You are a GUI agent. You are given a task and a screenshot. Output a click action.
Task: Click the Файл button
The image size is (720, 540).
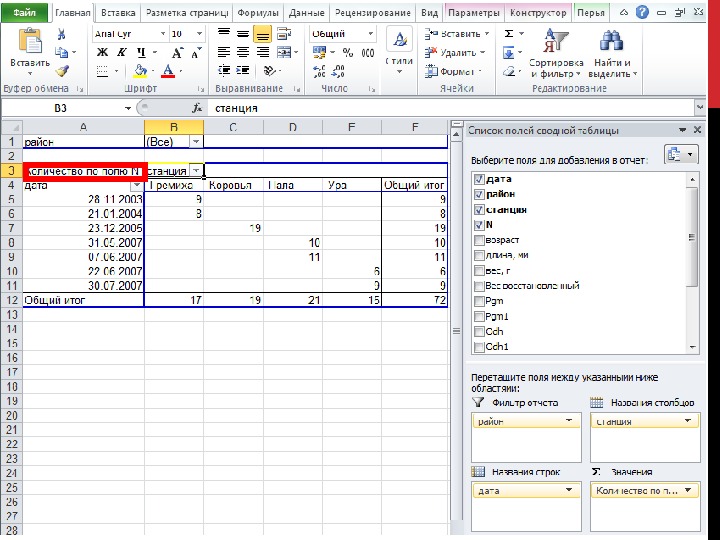(26, 13)
